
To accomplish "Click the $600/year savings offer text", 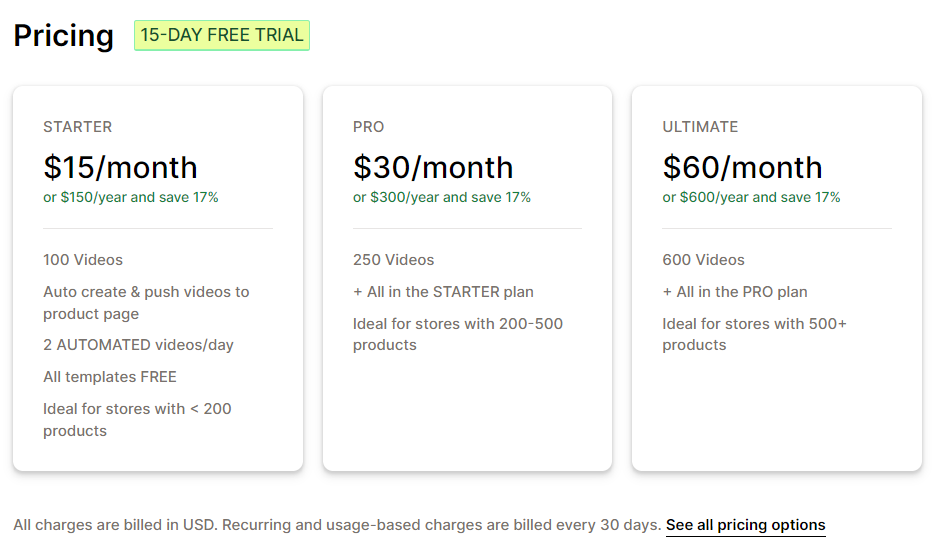I will [x=751, y=197].
